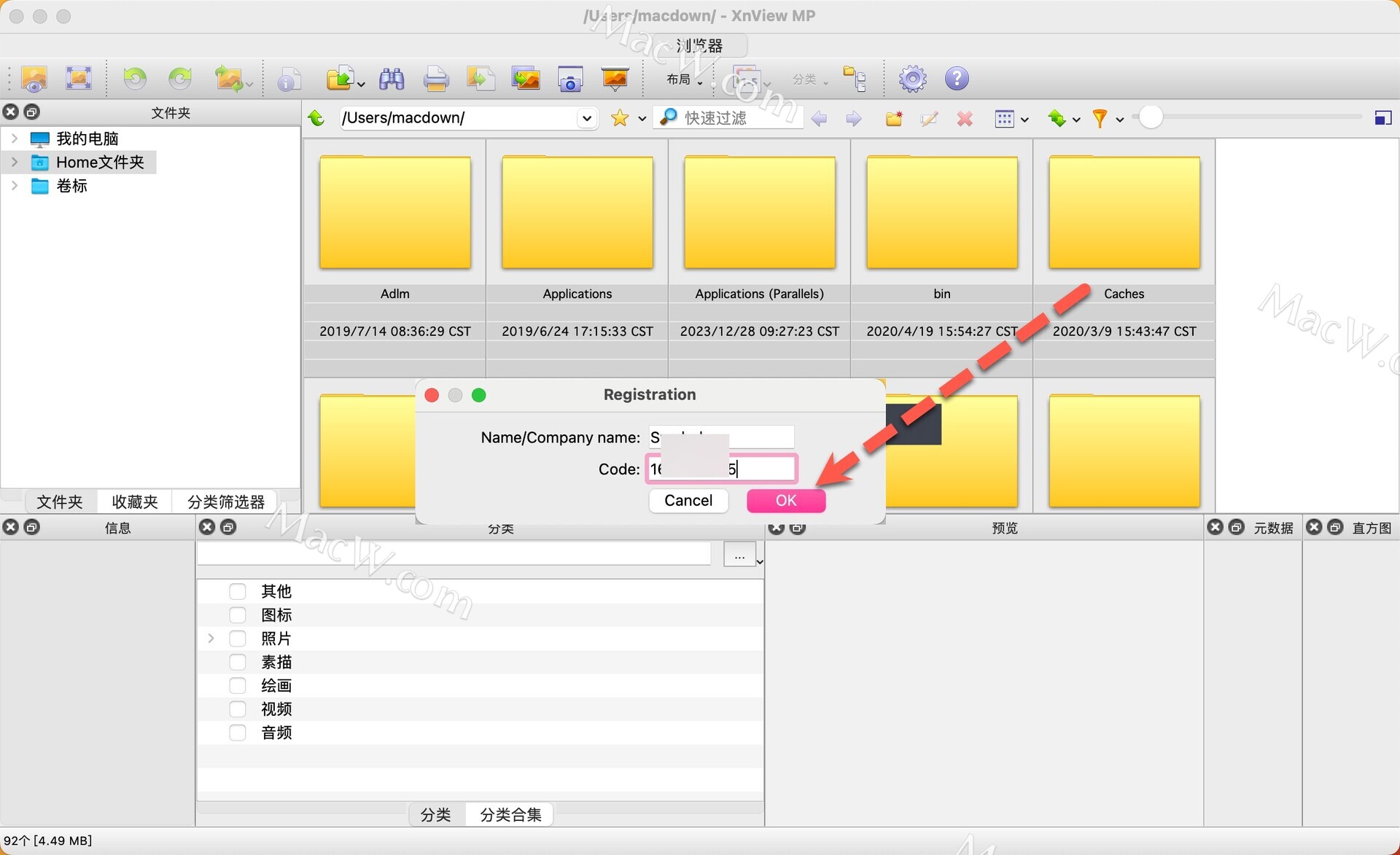The width and height of the screenshot is (1400, 855).
Task: Check the 图标 category checkbox
Action: click(238, 615)
